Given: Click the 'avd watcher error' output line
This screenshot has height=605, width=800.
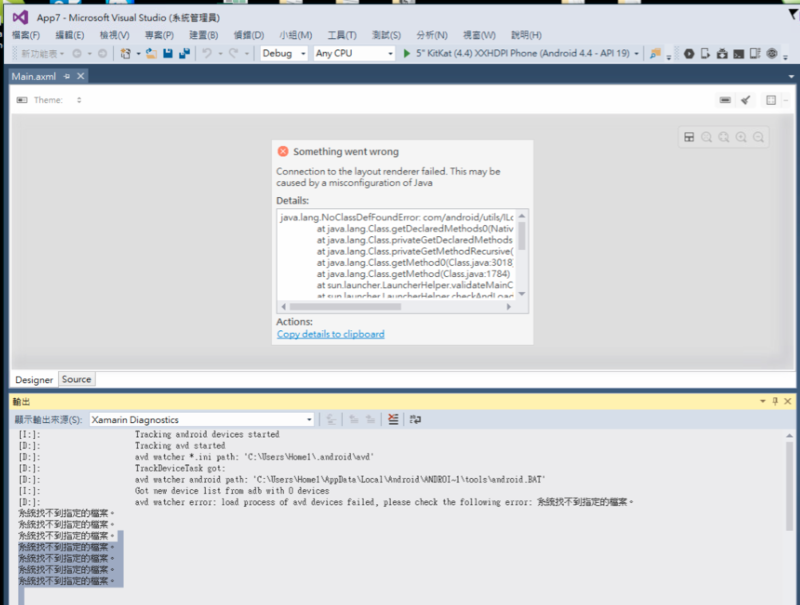Looking at the screenshot, I should [384, 502].
